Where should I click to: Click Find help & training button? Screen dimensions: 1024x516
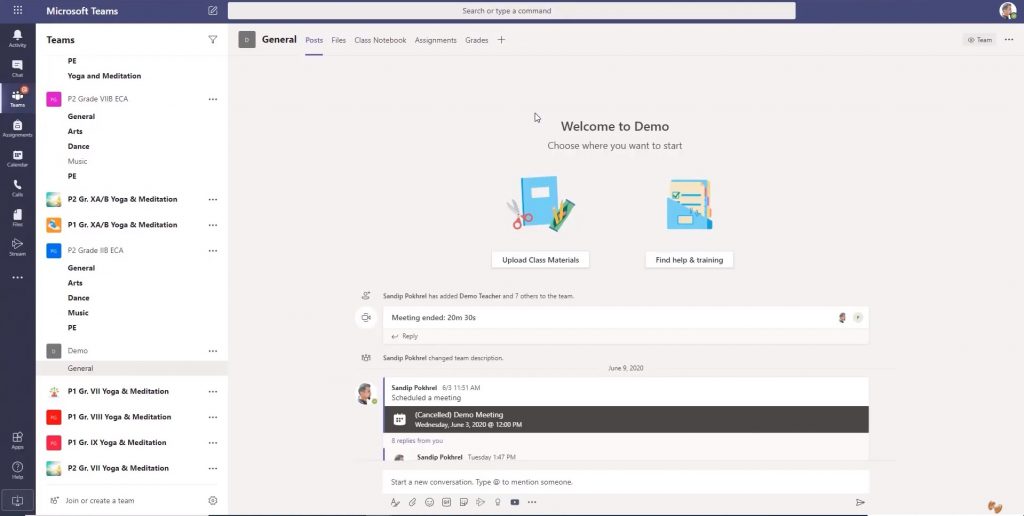tap(689, 260)
